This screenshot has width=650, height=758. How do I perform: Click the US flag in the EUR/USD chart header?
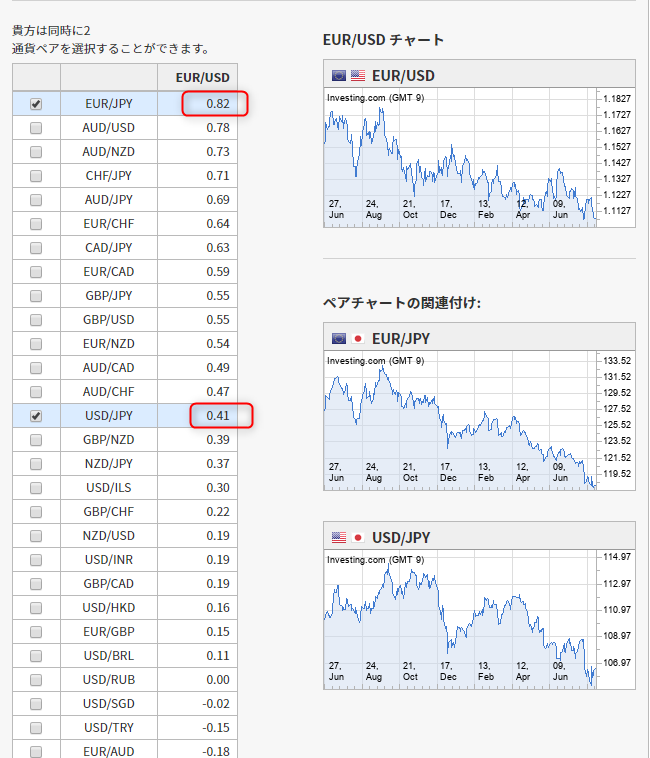coord(357,75)
